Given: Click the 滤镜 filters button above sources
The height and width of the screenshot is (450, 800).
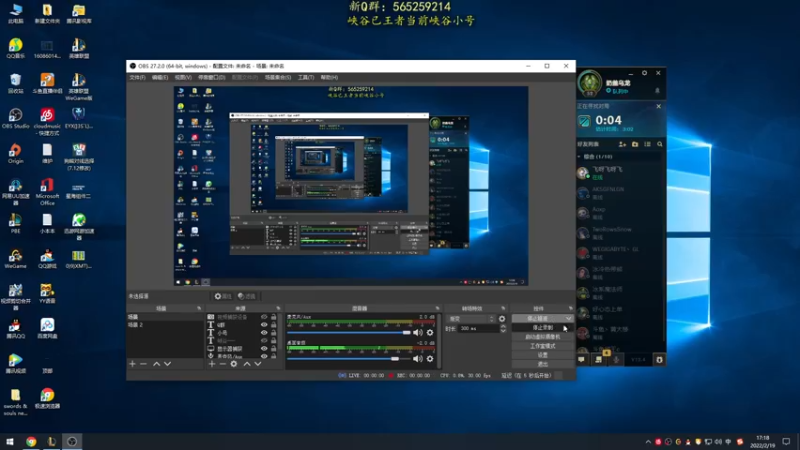Looking at the screenshot, I should coord(247,296).
